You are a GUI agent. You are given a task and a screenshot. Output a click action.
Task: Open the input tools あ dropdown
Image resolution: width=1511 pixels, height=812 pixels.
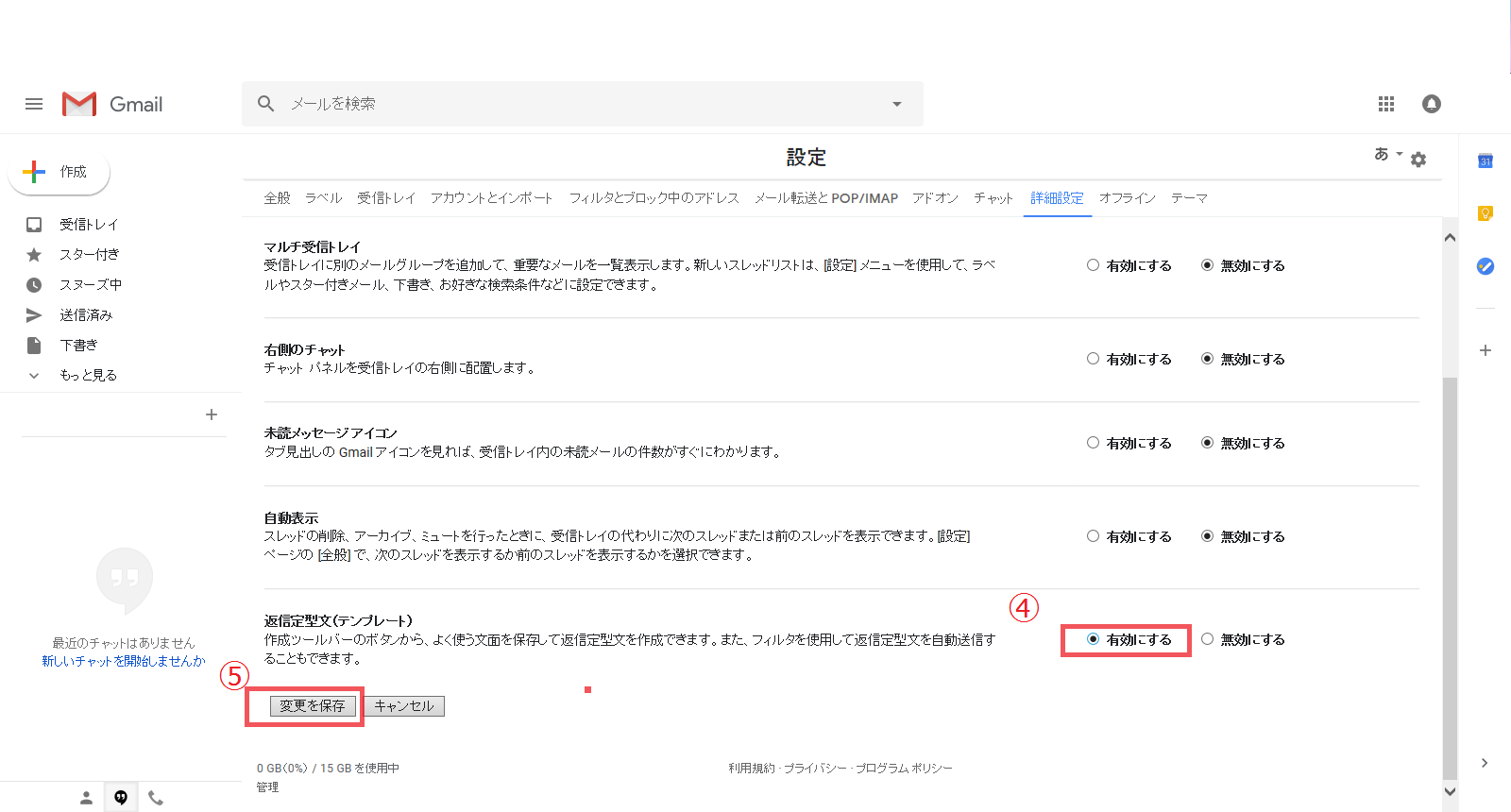pyautogui.click(x=1388, y=154)
